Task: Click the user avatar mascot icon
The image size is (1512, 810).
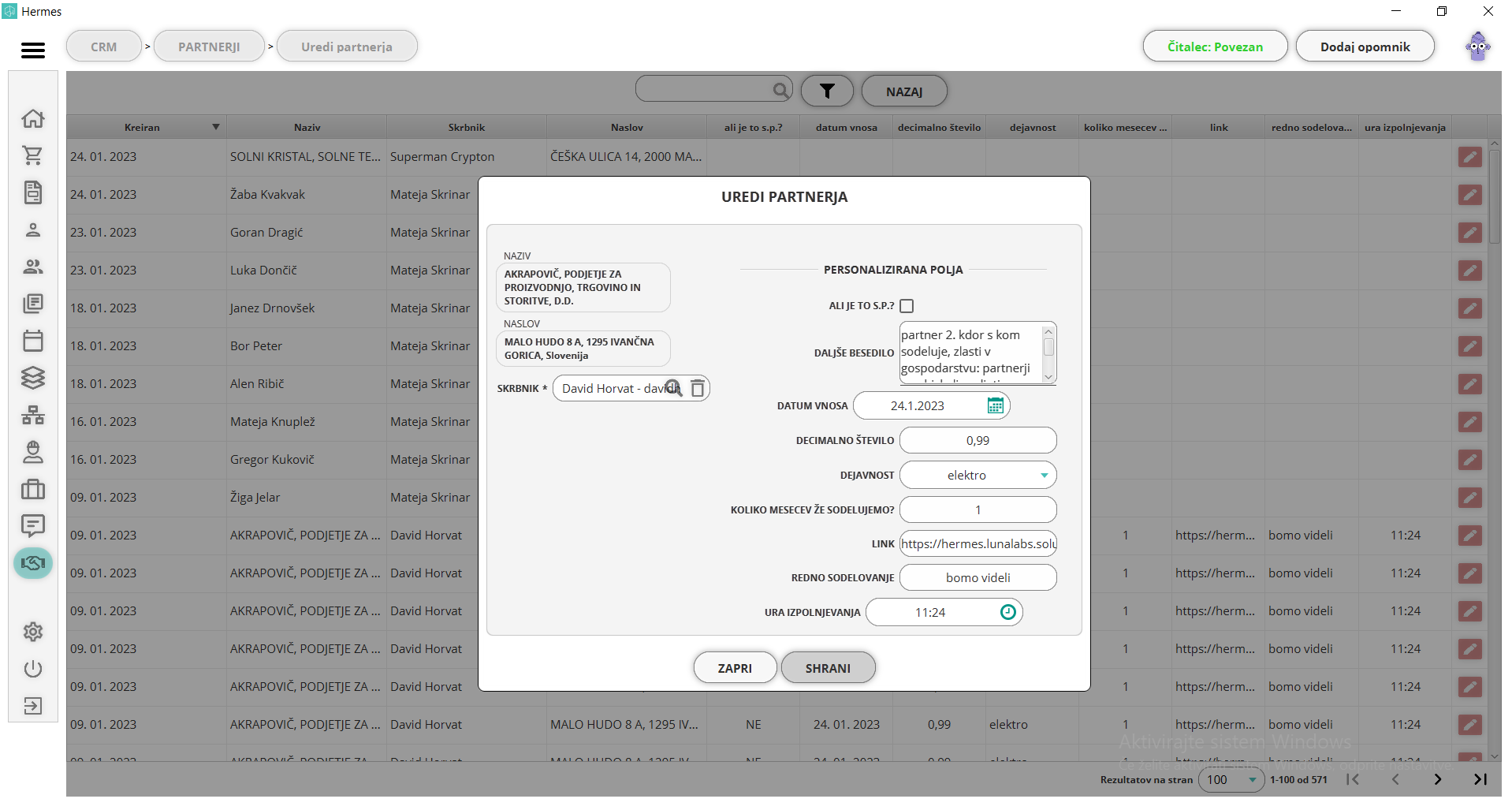Action: point(1478,47)
